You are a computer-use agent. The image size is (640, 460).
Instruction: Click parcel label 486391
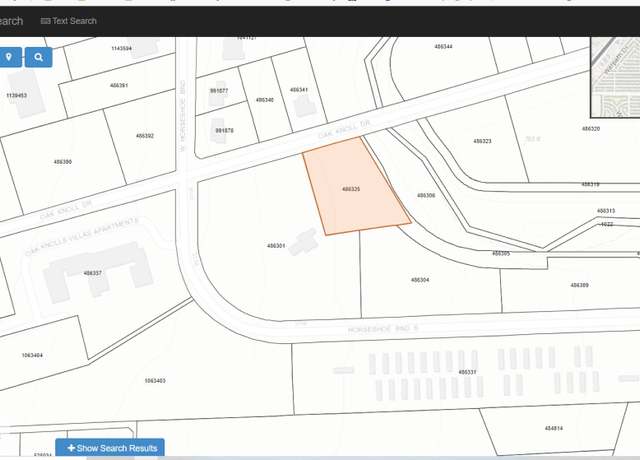(119, 85)
